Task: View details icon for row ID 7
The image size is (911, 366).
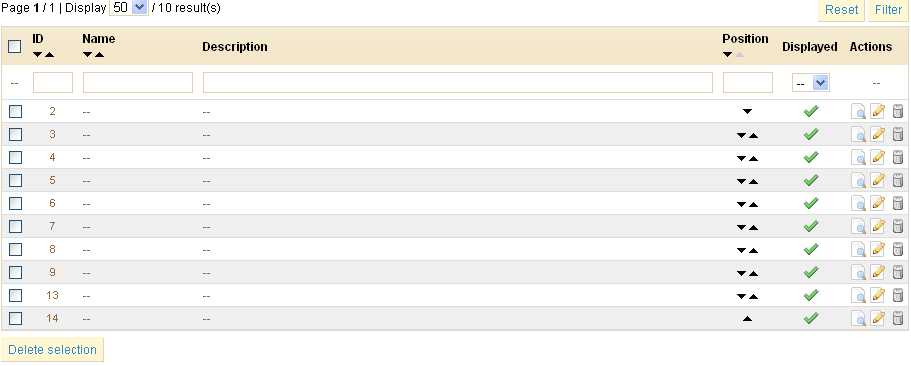Action: pyautogui.click(x=858, y=226)
